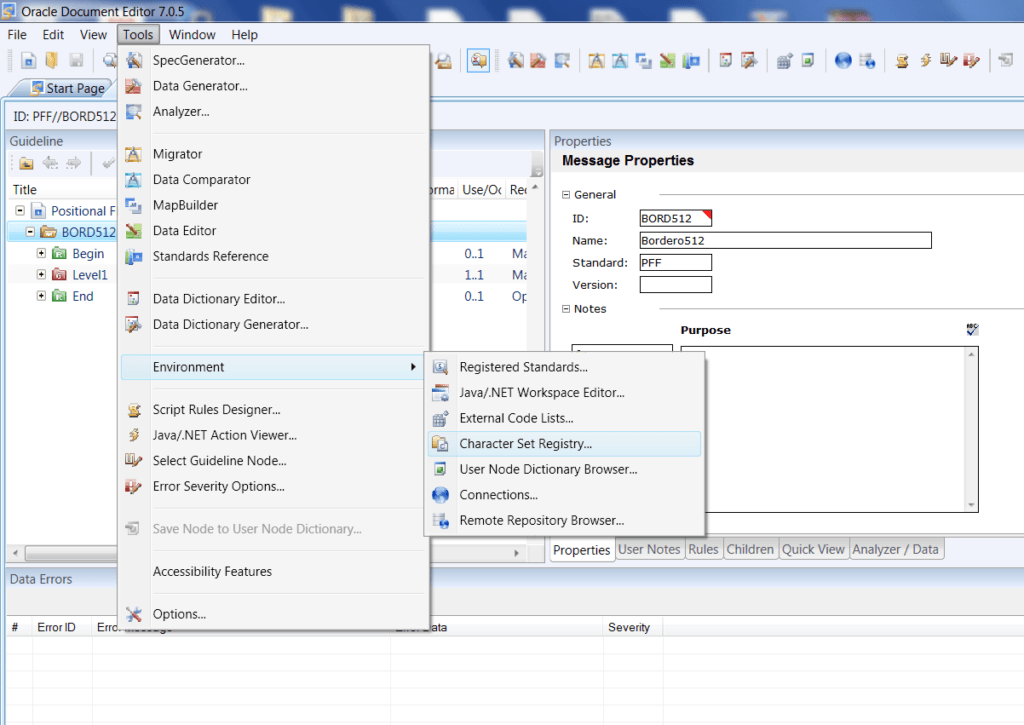Viewport: 1024px width, 725px height.
Task: Collapse the Positional F guideline node
Action: point(20,211)
